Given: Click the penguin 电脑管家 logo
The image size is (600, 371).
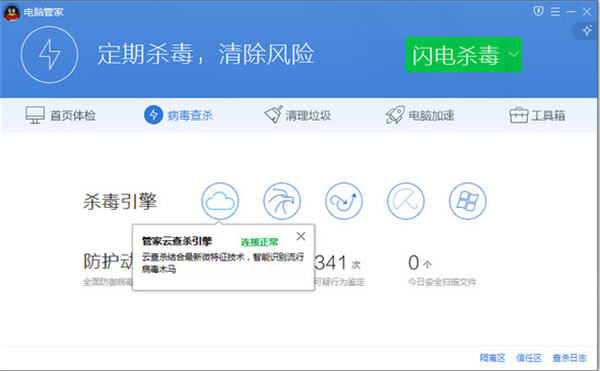Looking at the screenshot, I should (11, 13).
